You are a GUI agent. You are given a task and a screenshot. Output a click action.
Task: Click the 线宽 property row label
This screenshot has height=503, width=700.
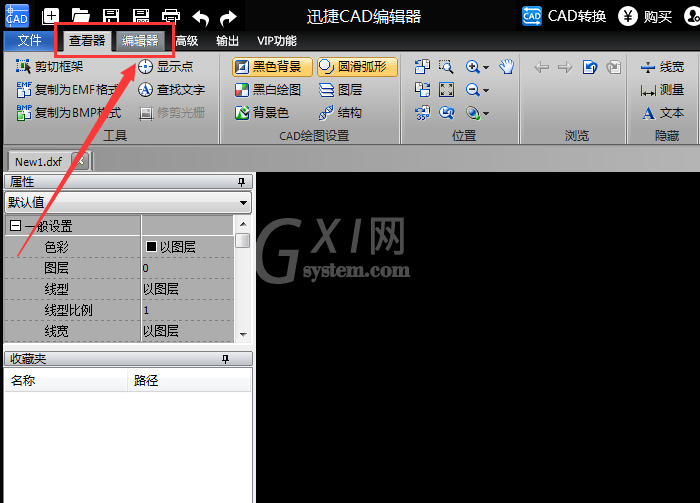[57, 331]
